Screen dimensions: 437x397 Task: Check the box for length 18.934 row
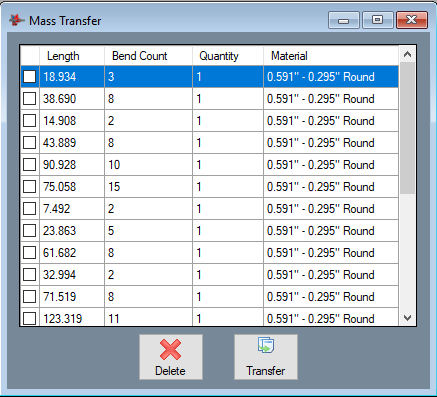point(30,77)
